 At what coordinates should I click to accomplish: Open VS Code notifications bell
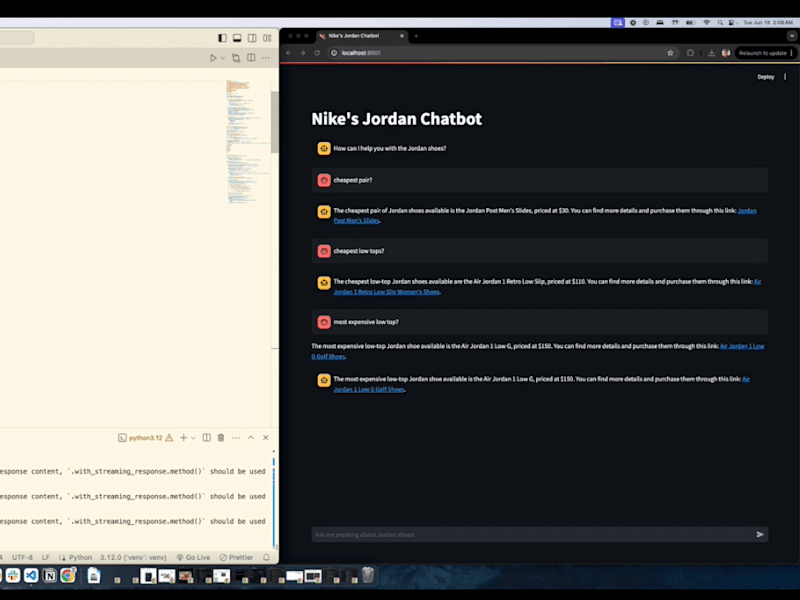(266, 557)
